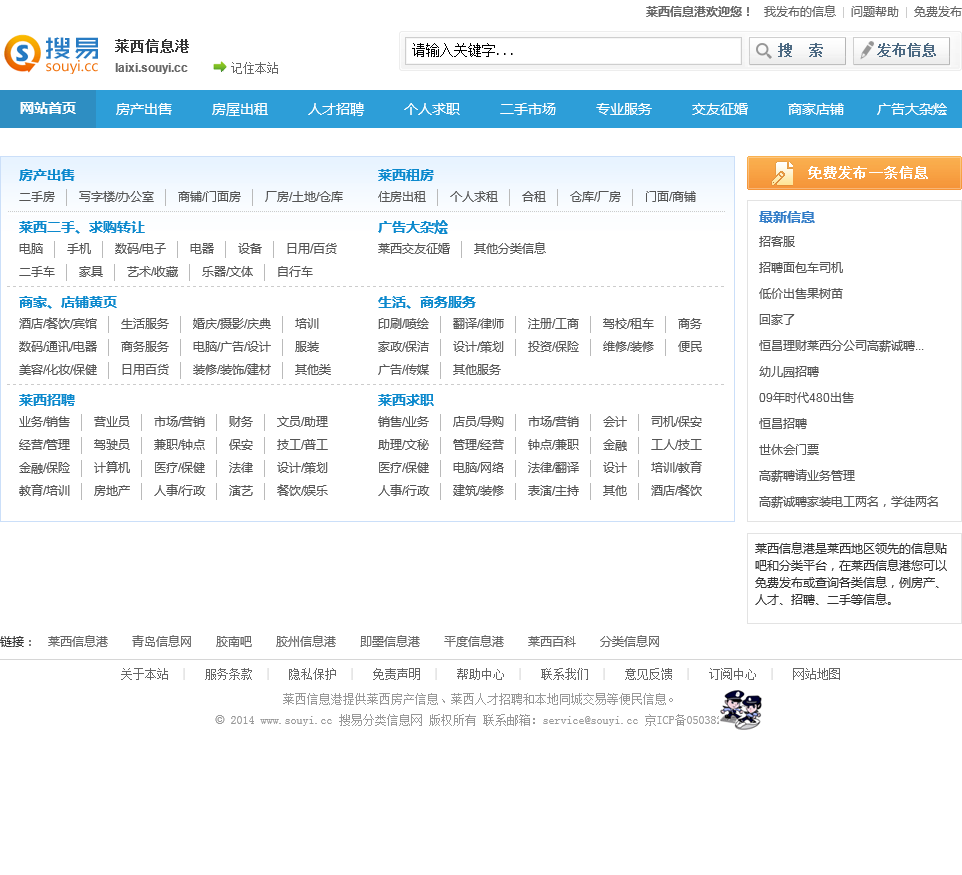Image resolution: width=962 pixels, height=875 pixels.
Task: Click the document icon on the orange banner
Action: point(782,173)
